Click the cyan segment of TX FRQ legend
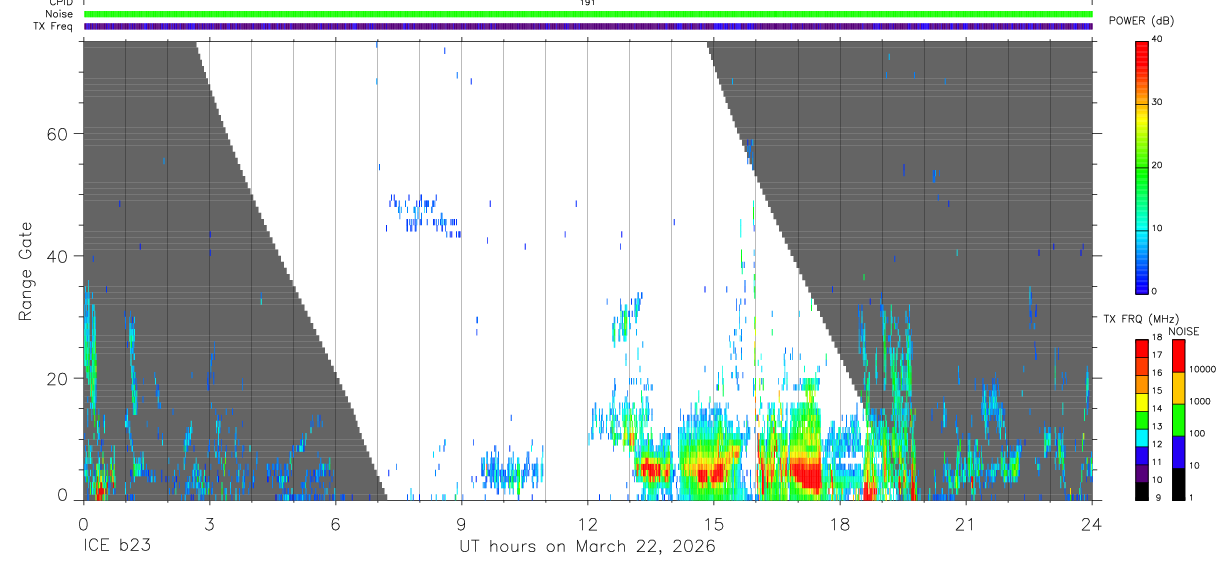This screenshot has height=567, width=1228. [1141, 438]
